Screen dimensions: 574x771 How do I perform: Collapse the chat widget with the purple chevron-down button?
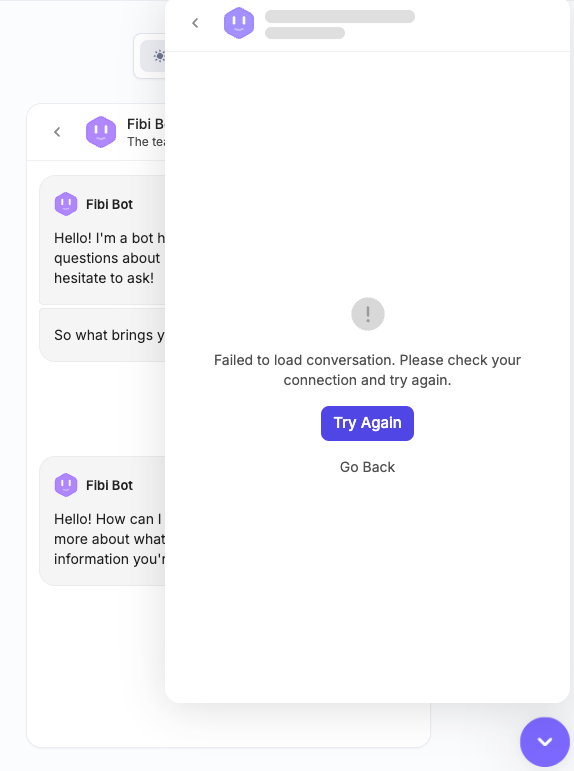(x=545, y=741)
